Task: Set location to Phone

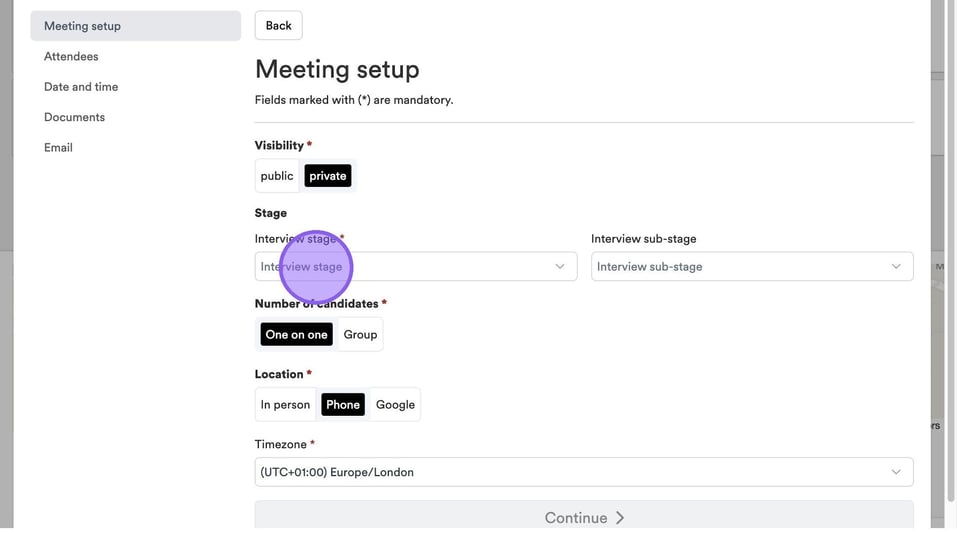Action: [x=342, y=405]
